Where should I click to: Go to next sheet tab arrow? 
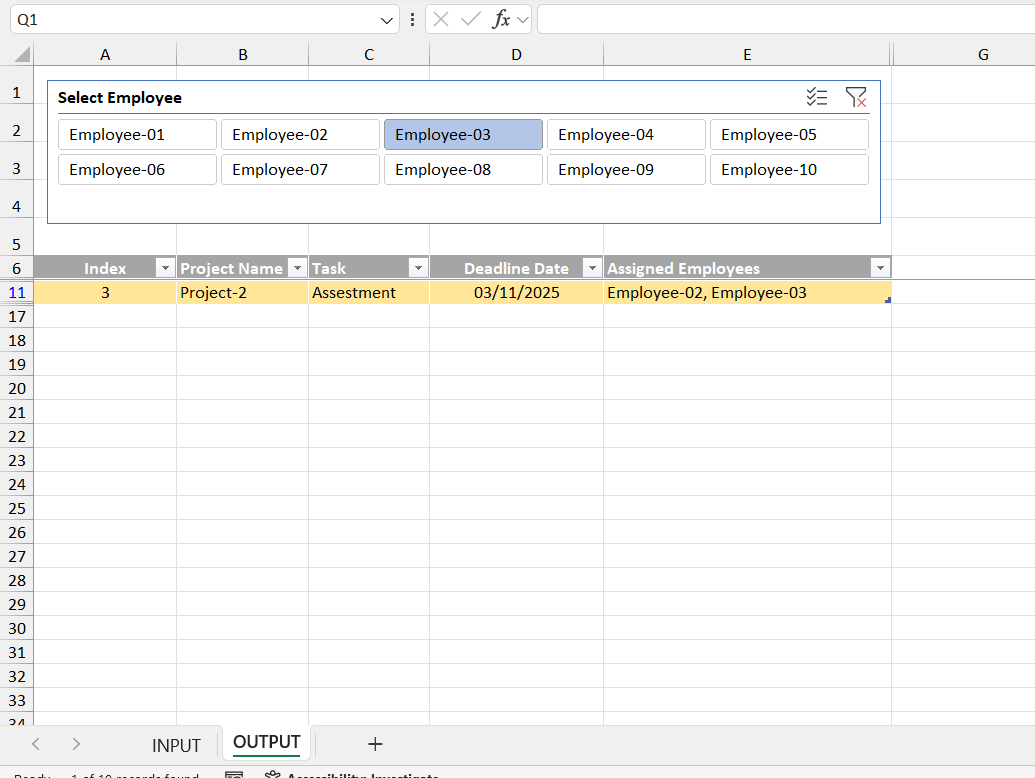[x=76, y=744]
